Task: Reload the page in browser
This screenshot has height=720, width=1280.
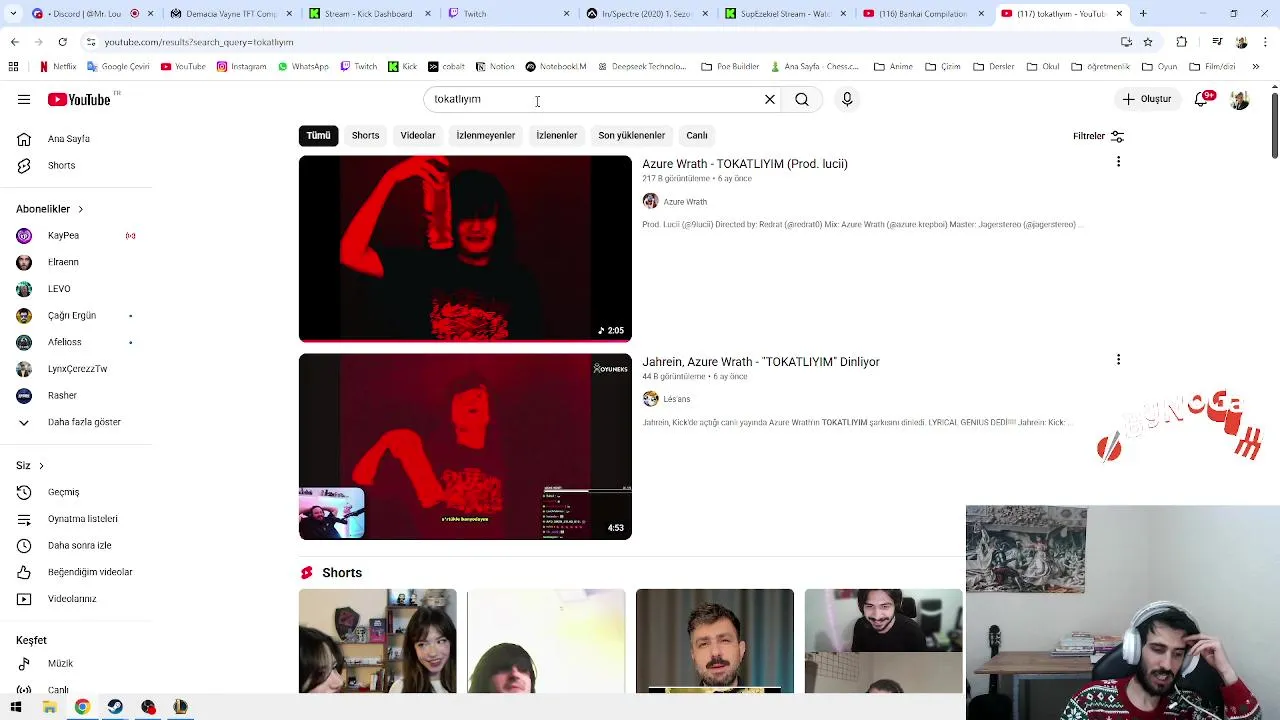Action: tap(62, 42)
